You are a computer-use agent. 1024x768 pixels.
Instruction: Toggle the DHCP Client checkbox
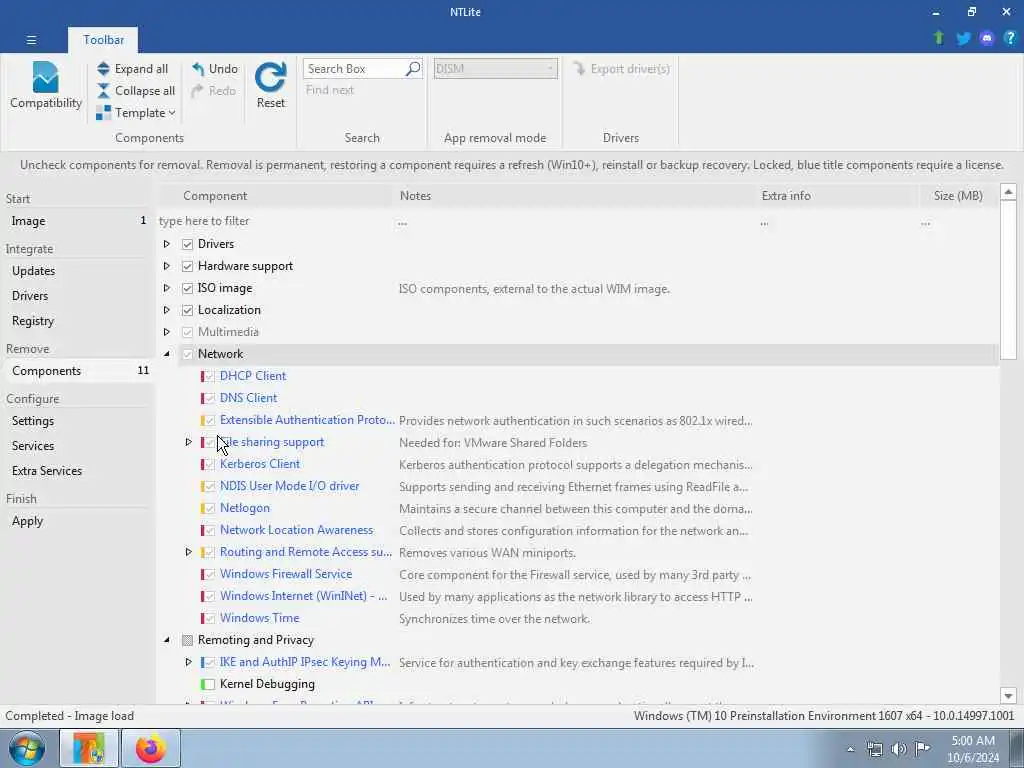click(209, 376)
